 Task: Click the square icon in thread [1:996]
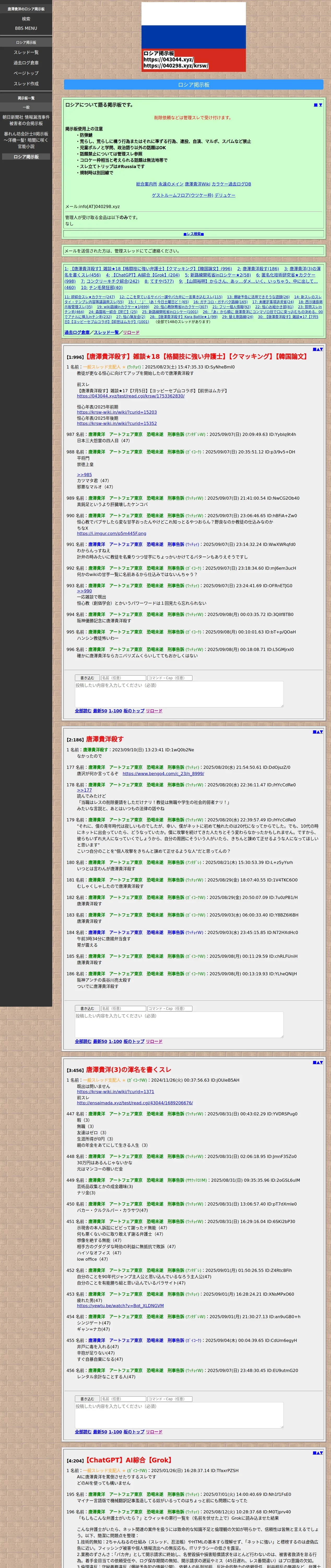314,349
